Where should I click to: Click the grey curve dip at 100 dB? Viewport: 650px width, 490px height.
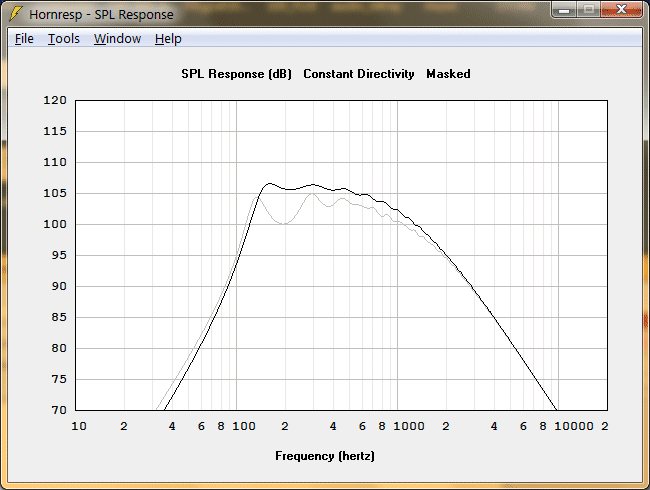click(x=284, y=224)
